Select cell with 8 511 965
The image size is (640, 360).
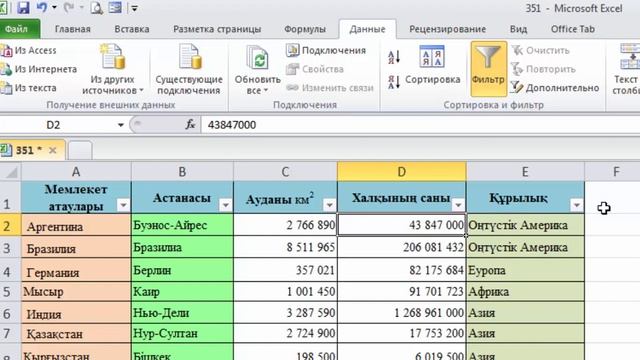pos(286,247)
